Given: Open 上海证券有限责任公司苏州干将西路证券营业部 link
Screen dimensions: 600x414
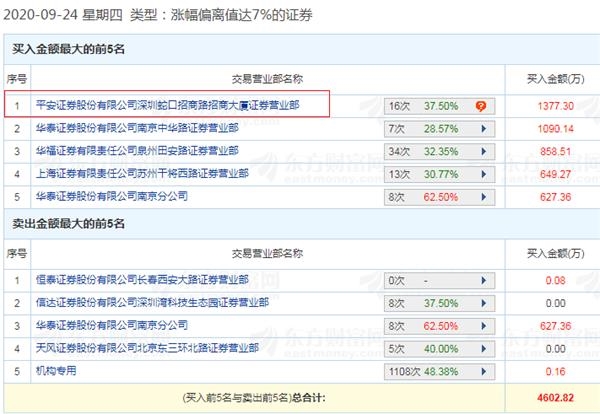Looking at the screenshot, I should 142,173.
